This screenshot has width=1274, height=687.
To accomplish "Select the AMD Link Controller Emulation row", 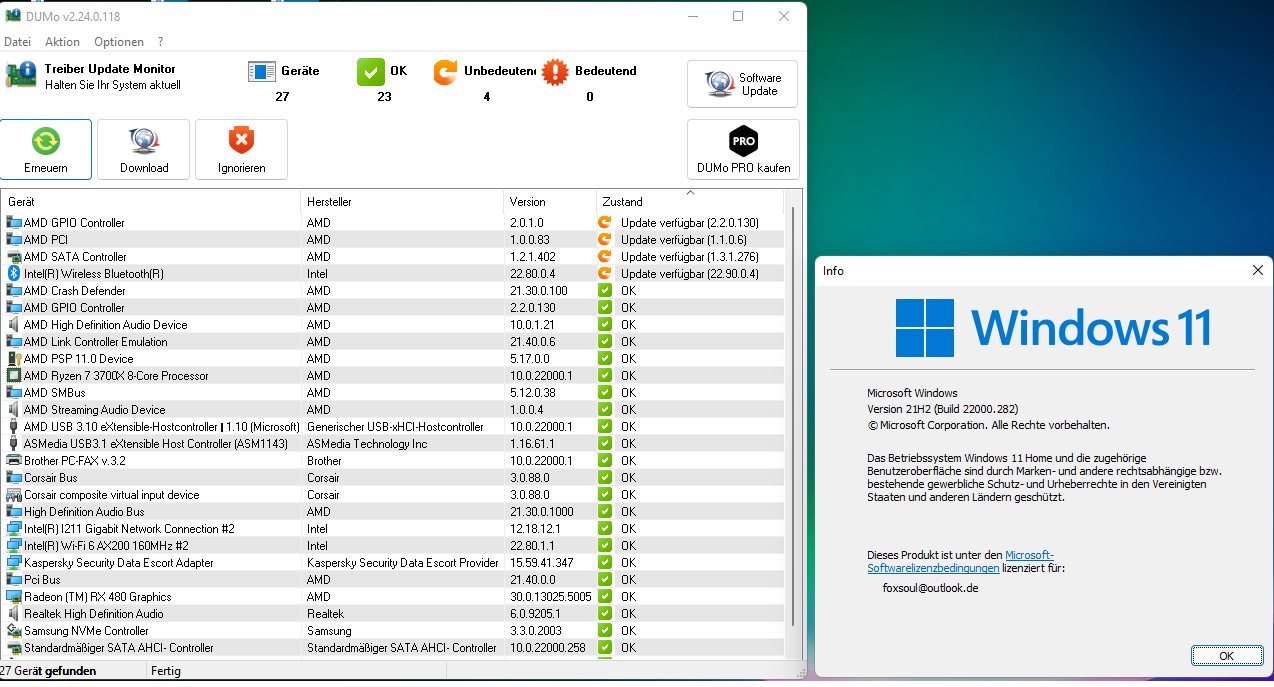I will pyautogui.click(x=393, y=342).
